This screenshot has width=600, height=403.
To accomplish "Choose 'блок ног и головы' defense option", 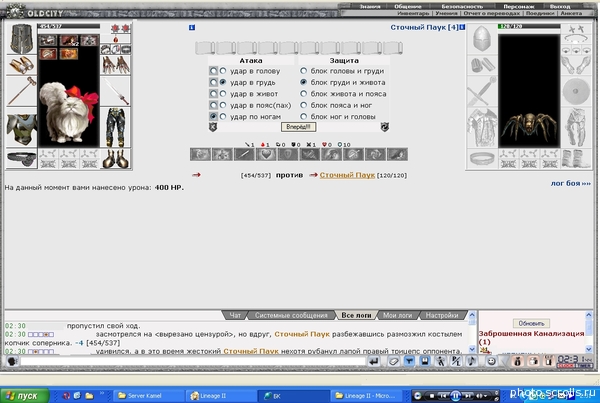I will (303, 116).
